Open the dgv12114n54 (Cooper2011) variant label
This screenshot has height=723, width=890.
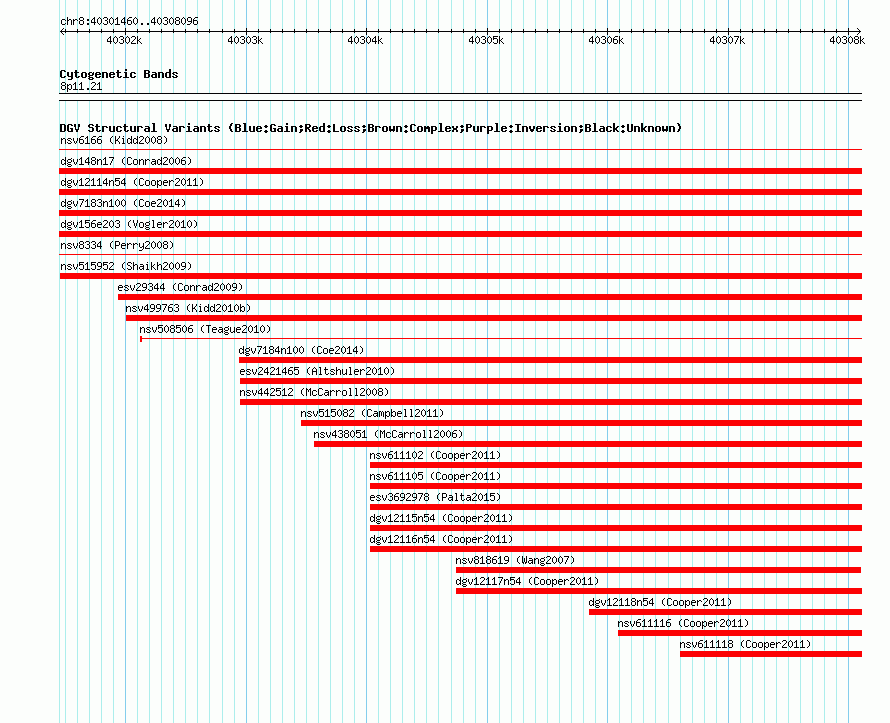[x=132, y=182]
